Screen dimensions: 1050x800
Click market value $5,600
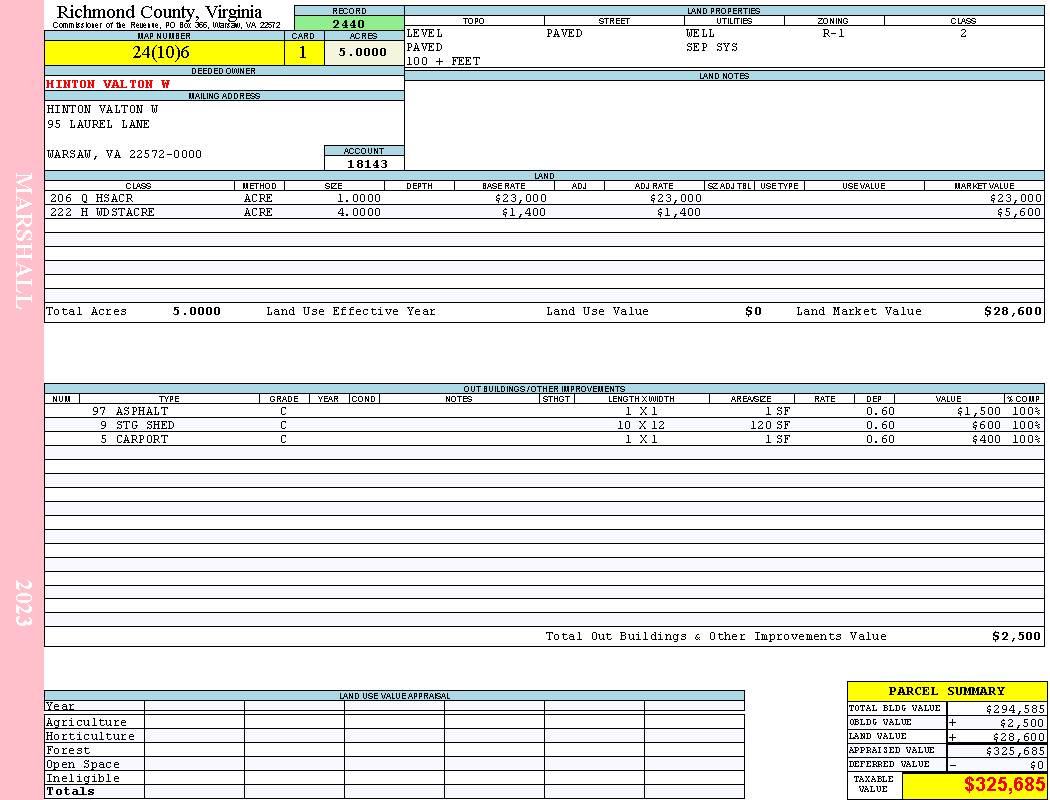[1019, 212]
